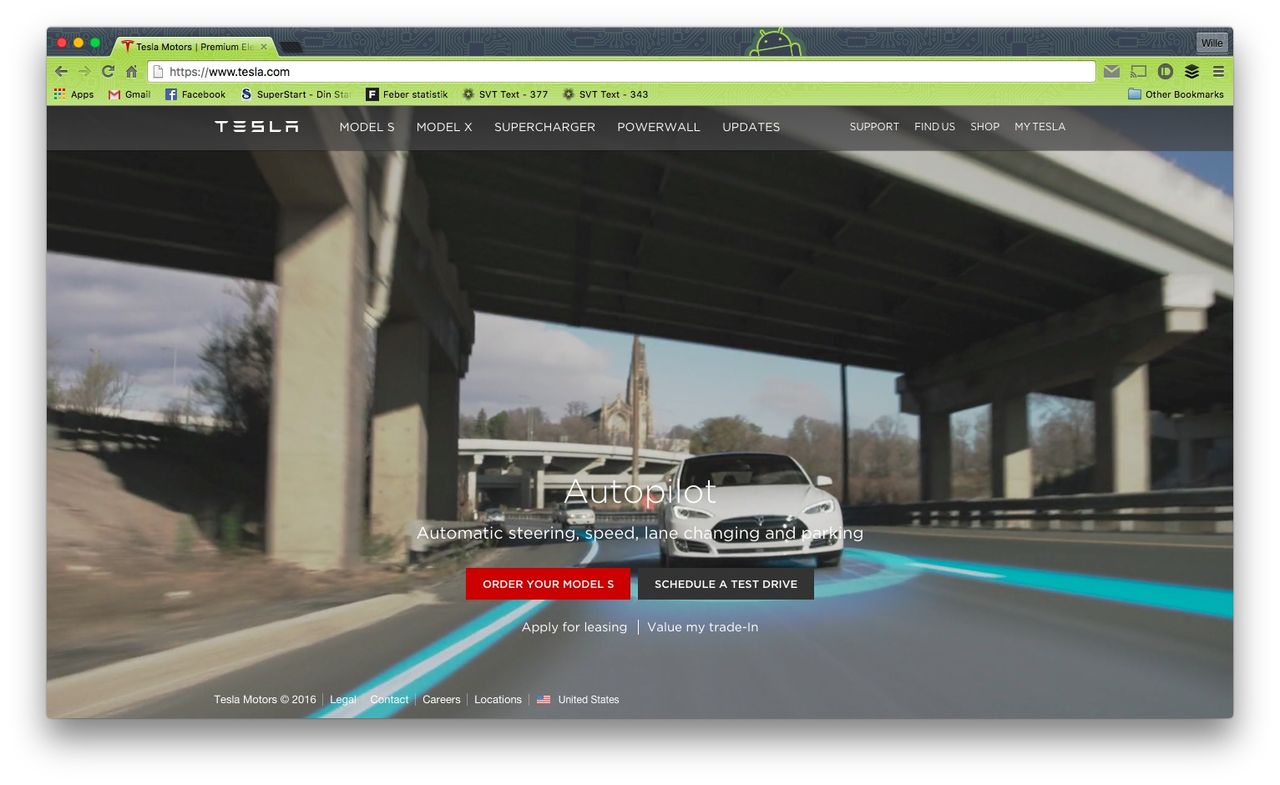Click the mail envelope extension icon

[1112, 72]
